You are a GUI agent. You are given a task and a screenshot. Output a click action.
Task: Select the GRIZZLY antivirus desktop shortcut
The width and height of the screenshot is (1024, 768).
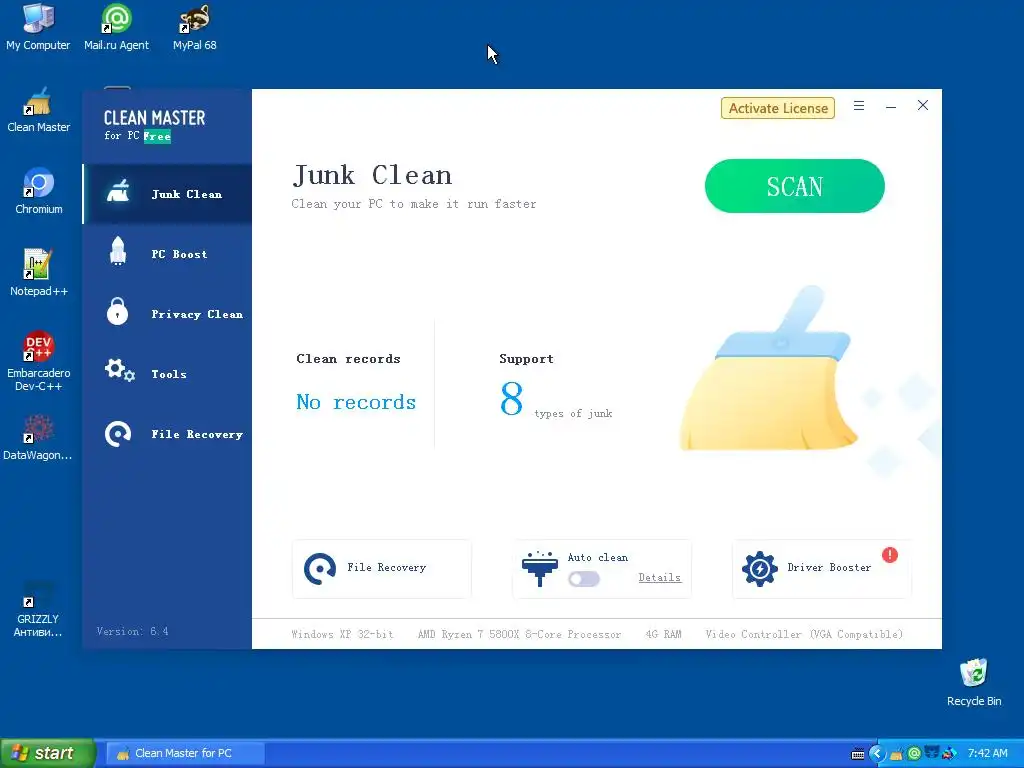(38, 609)
